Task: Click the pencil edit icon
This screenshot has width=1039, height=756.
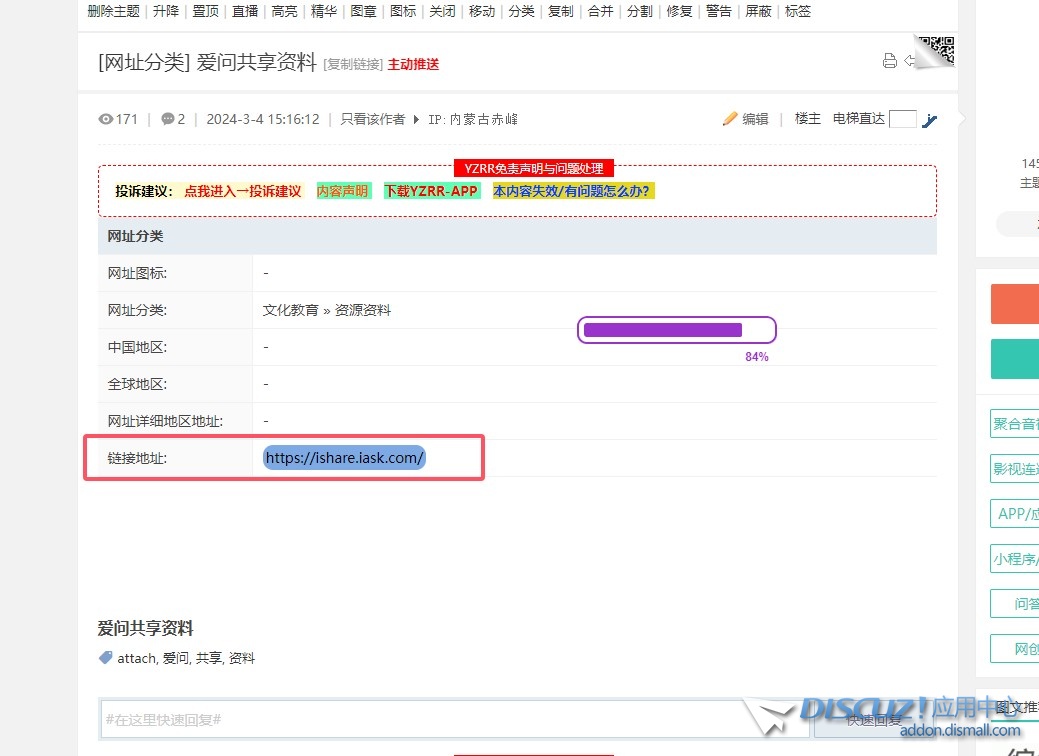Action: coord(730,119)
